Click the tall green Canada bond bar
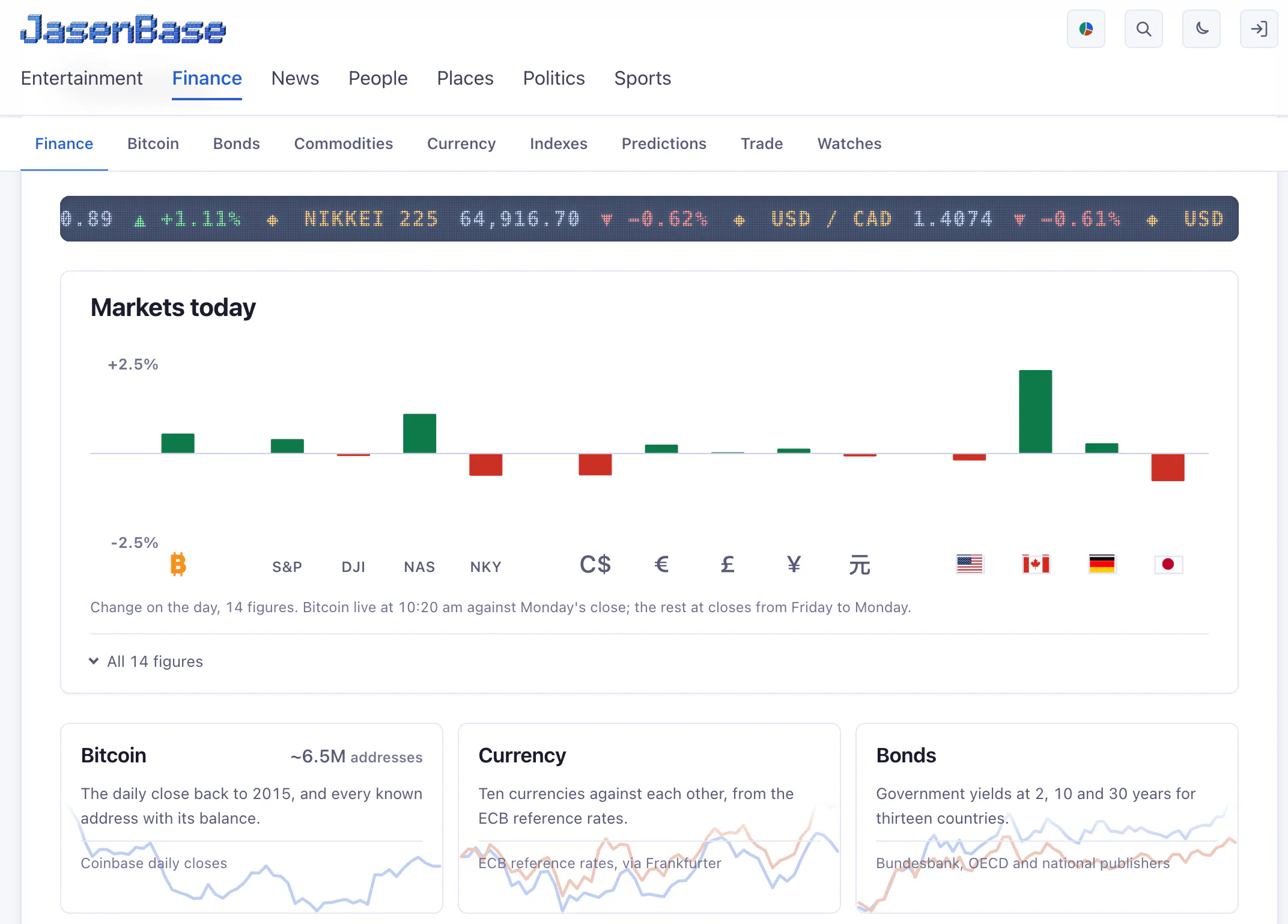The image size is (1288, 924). point(1036,412)
